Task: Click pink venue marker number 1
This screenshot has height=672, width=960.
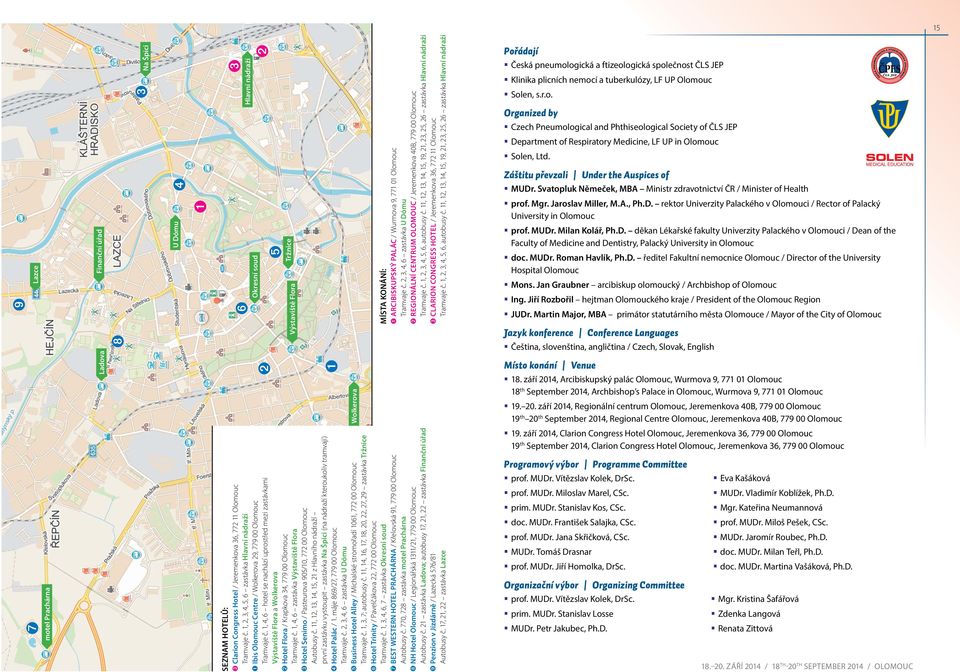Action: click(200, 206)
